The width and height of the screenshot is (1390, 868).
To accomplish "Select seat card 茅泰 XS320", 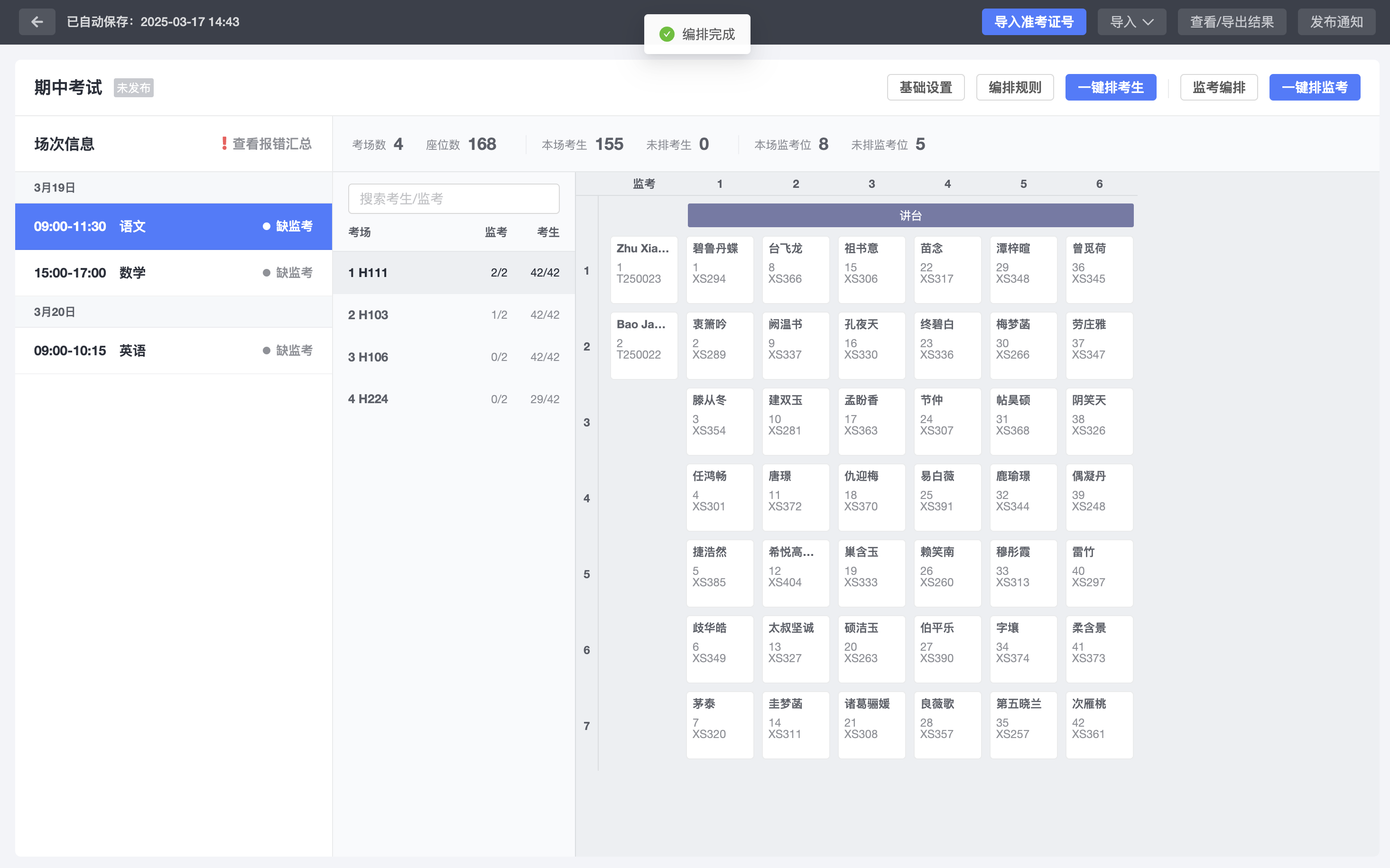I will click(x=719, y=724).
